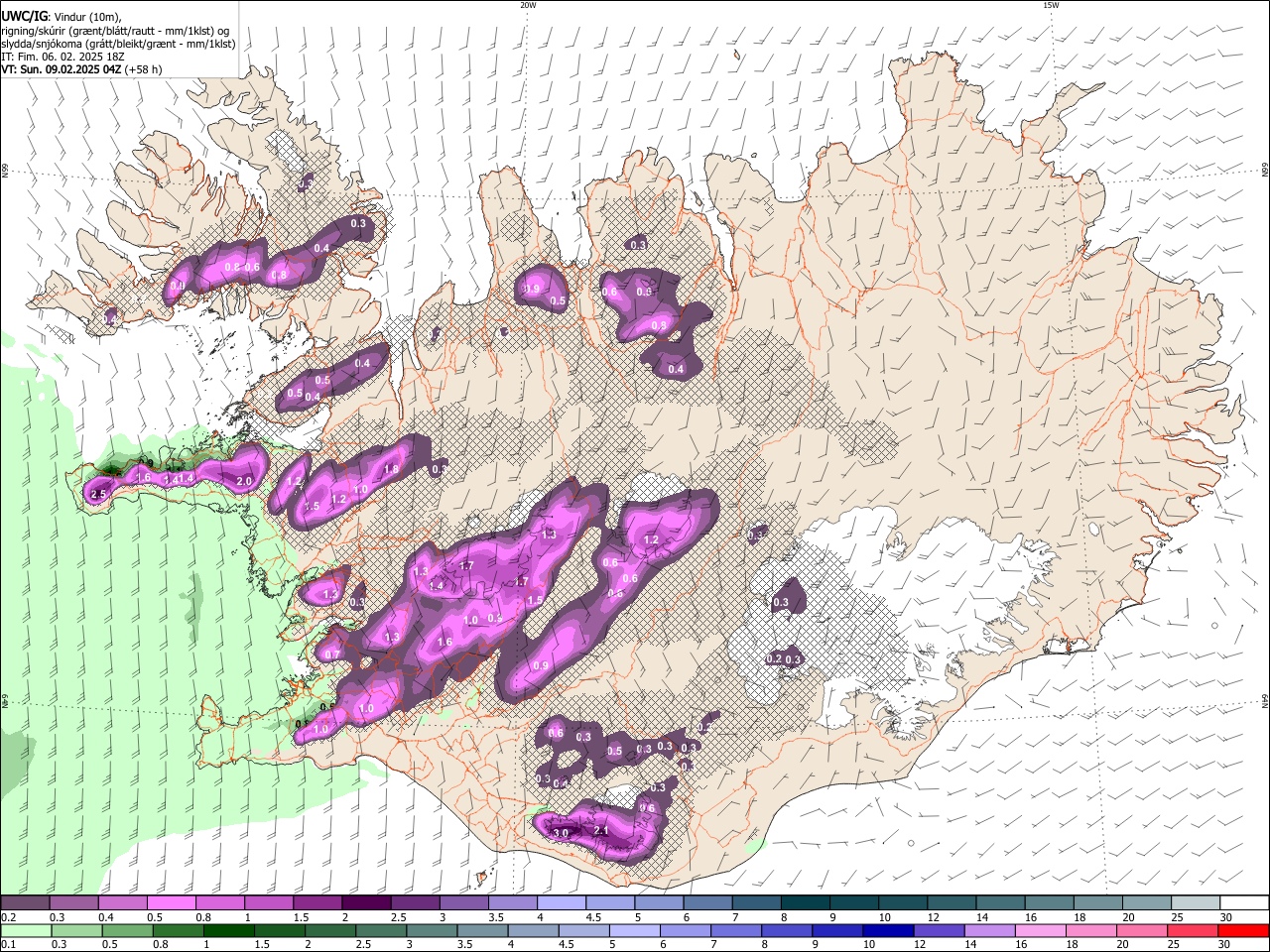Image resolution: width=1270 pixels, height=952 pixels.
Task: Pick the hot pink 20 rain-scale swatch
Action: point(1142,930)
